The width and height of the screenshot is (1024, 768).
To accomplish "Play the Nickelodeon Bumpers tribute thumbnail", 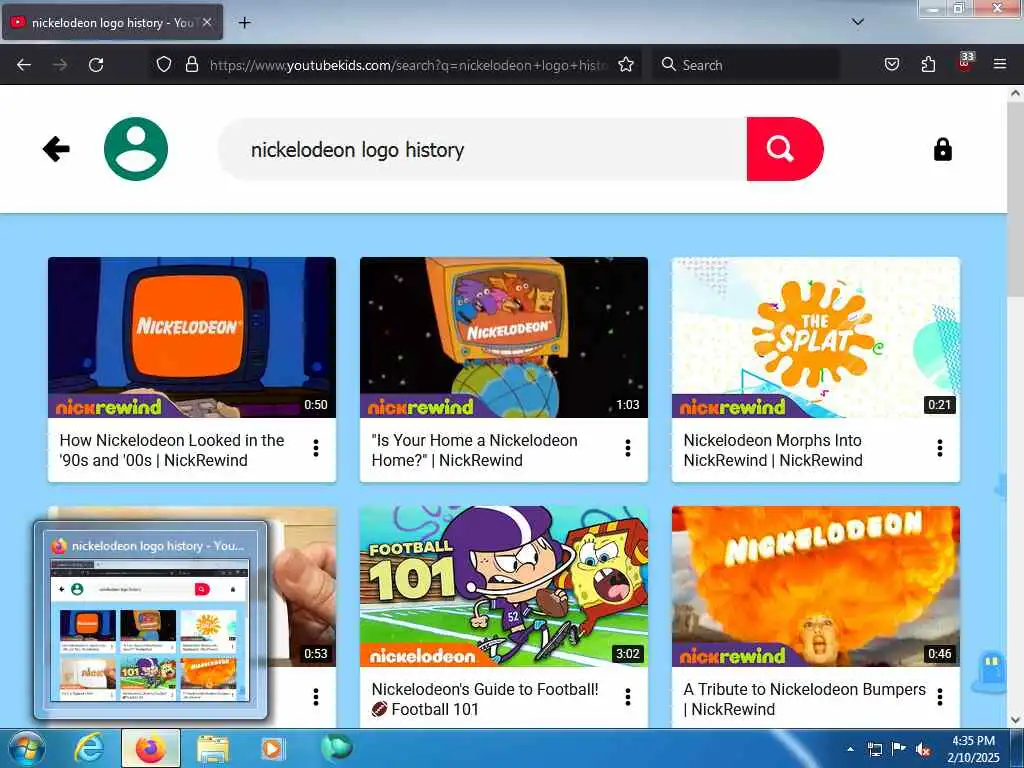I will 816,586.
